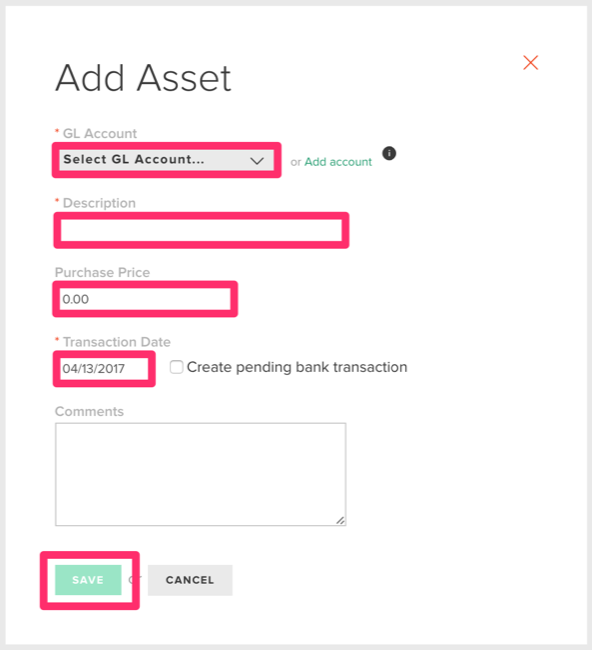Click the Create pending bank transaction label text
The image size is (592, 650).
point(297,367)
